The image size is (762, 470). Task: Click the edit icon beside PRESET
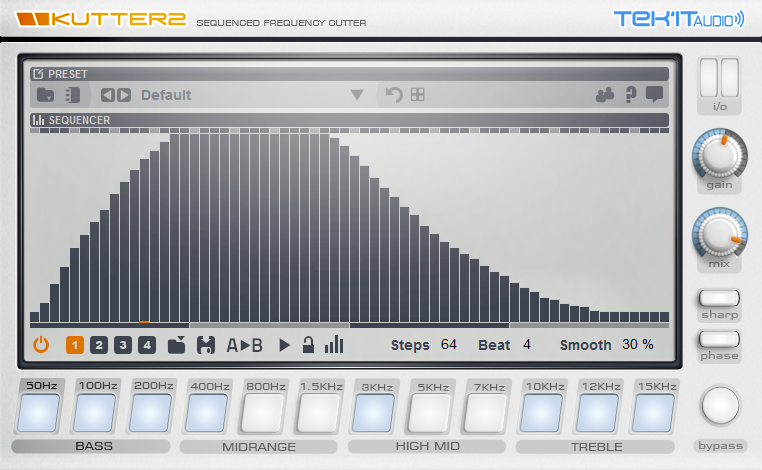pyautogui.click(x=38, y=74)
